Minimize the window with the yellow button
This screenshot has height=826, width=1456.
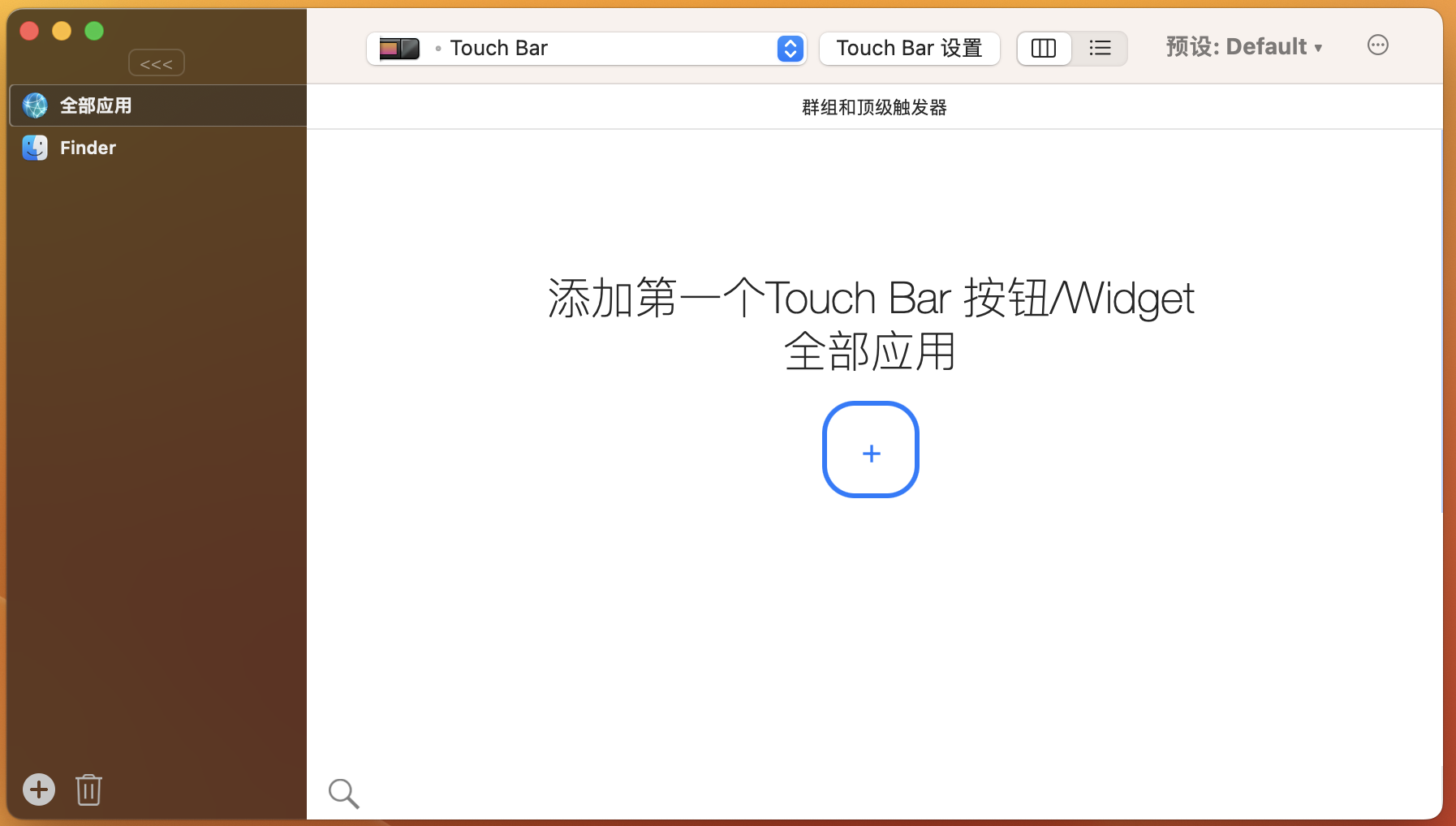[x=62, y=31]
